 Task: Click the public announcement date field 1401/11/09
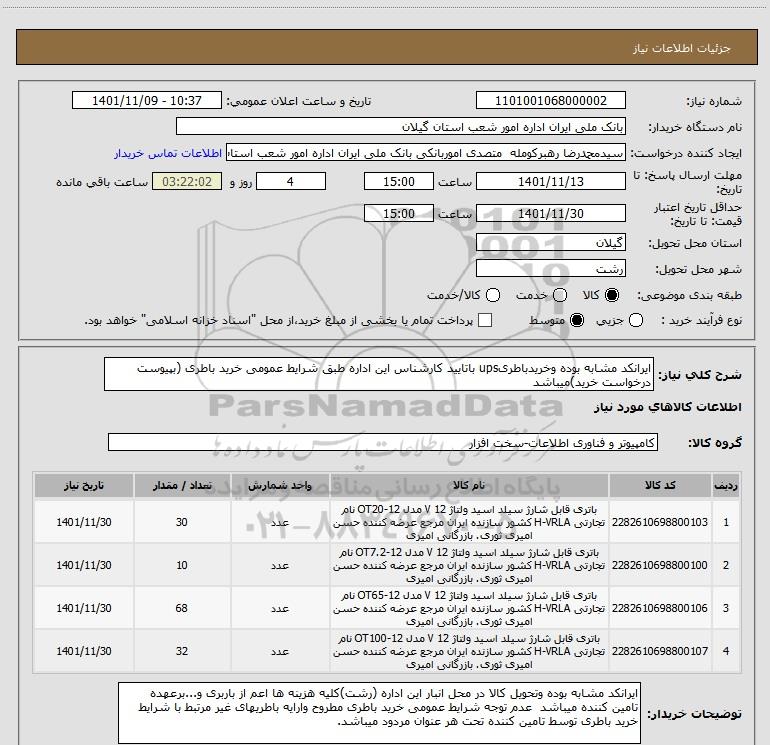[147, 100]
